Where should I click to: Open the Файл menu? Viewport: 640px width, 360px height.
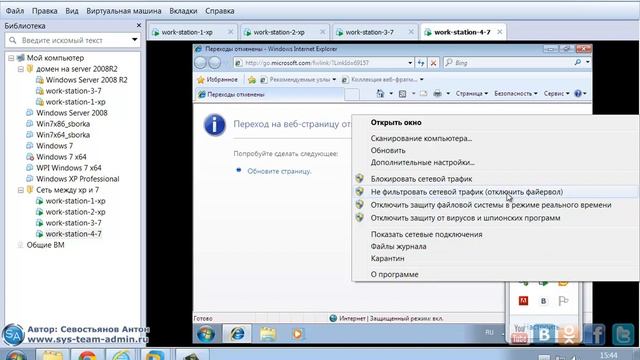tap(15, 11)
